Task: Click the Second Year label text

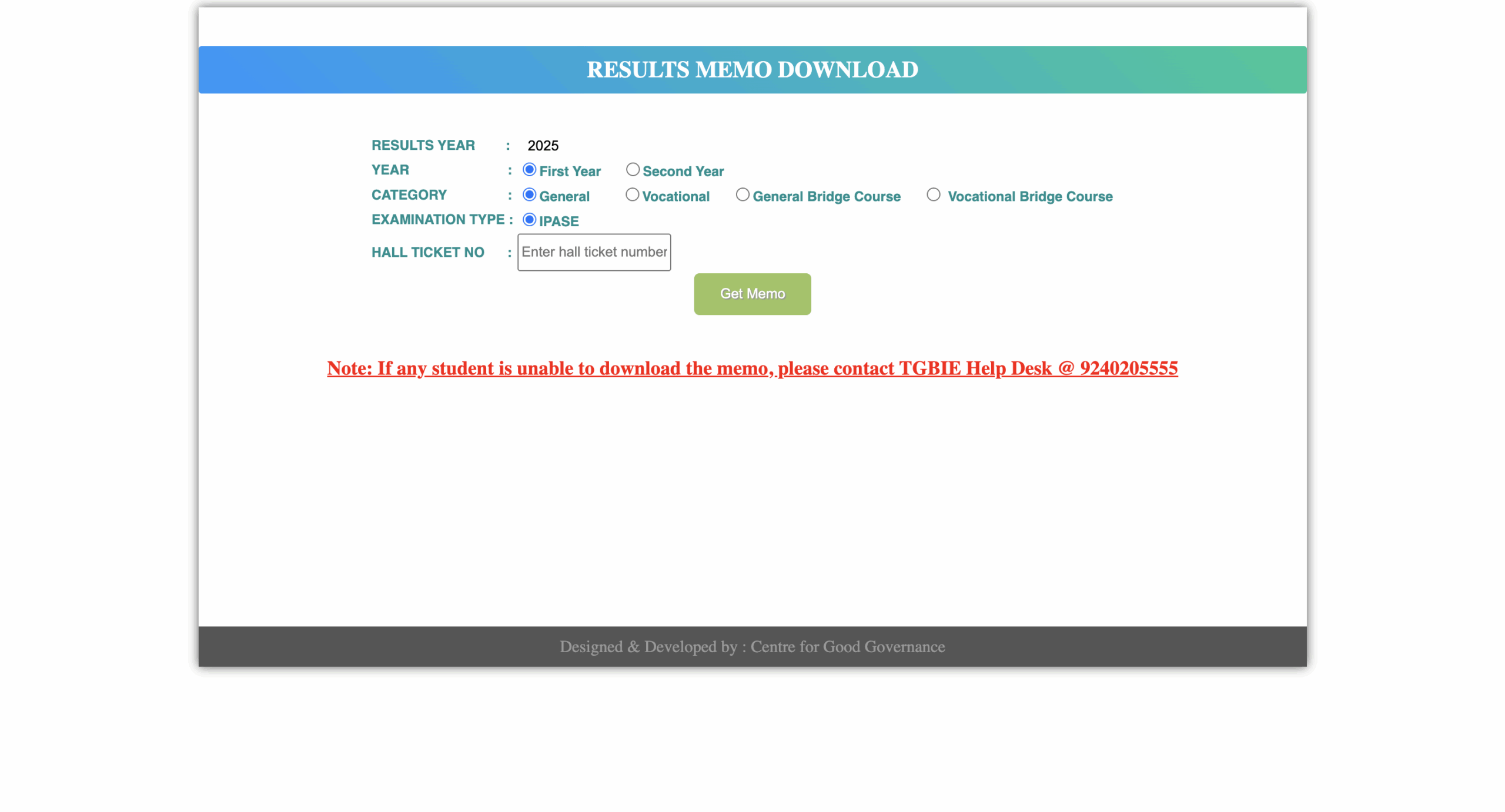Action: (683, 172)
